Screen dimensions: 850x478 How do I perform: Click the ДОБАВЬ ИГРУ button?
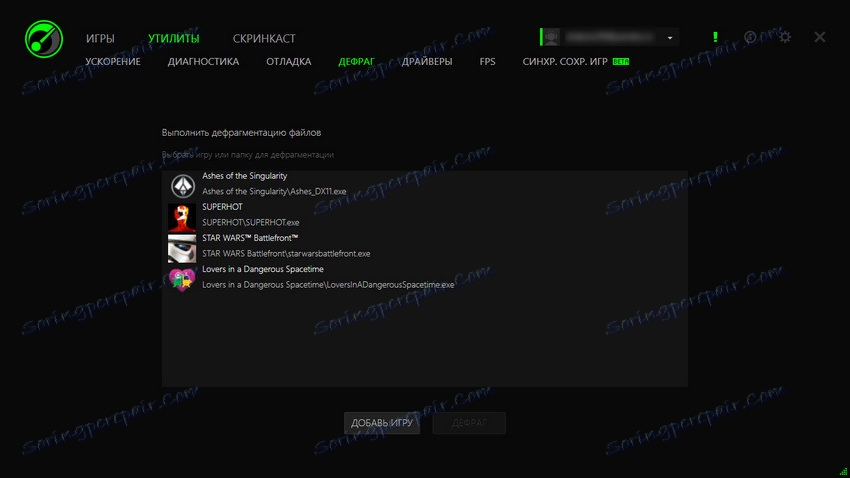pos(382,423)
